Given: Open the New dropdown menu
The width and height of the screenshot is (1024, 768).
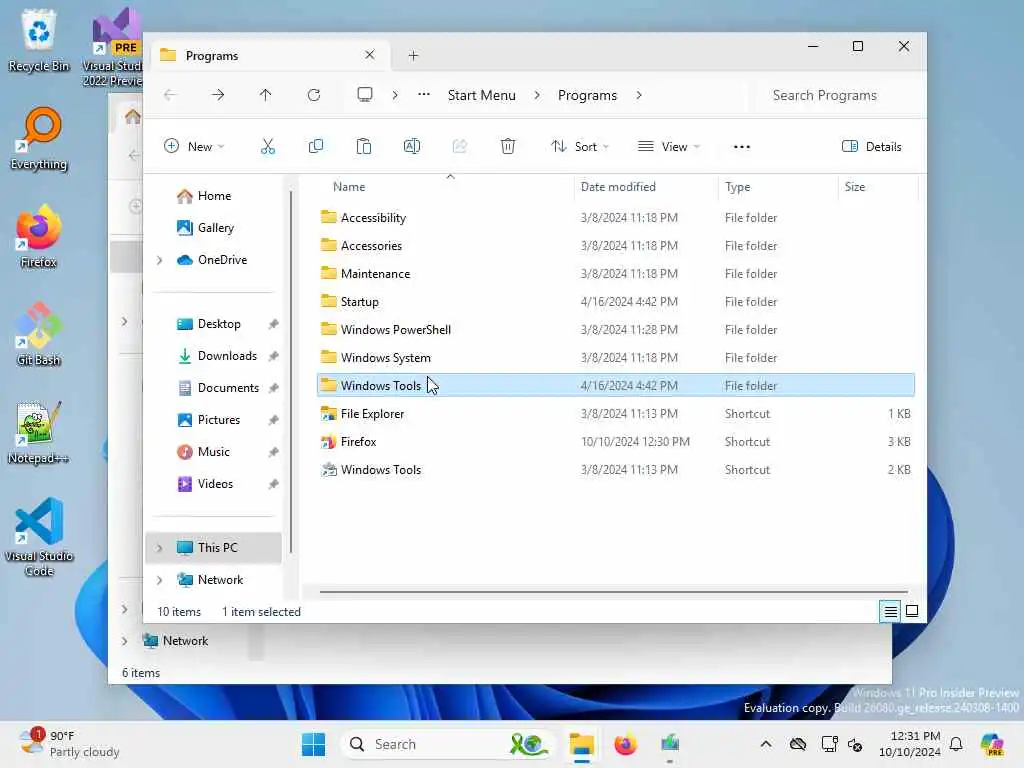Looking at the screenshot, I should (x=194, y=146).
